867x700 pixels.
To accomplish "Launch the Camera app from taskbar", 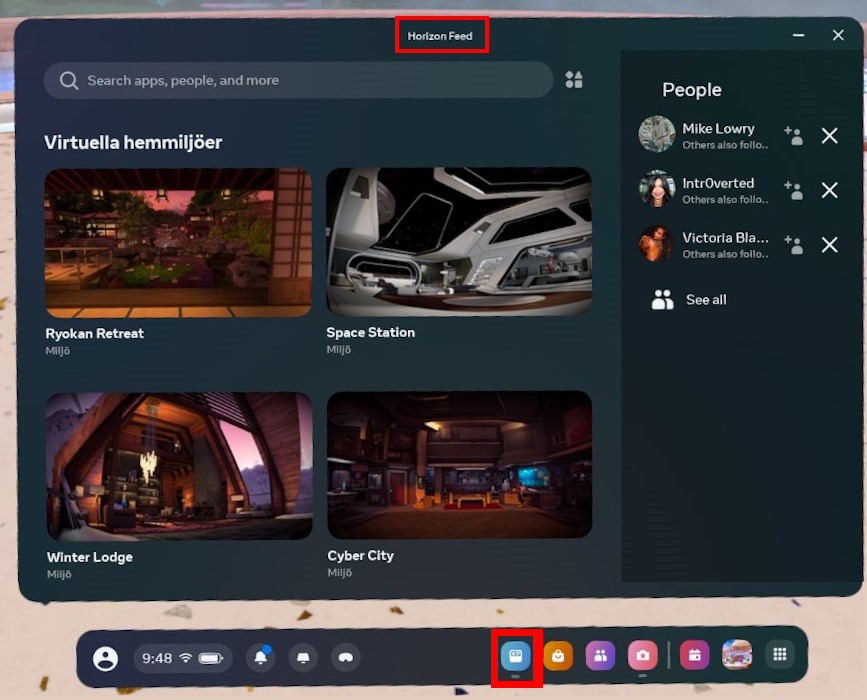I will [642, 656].
